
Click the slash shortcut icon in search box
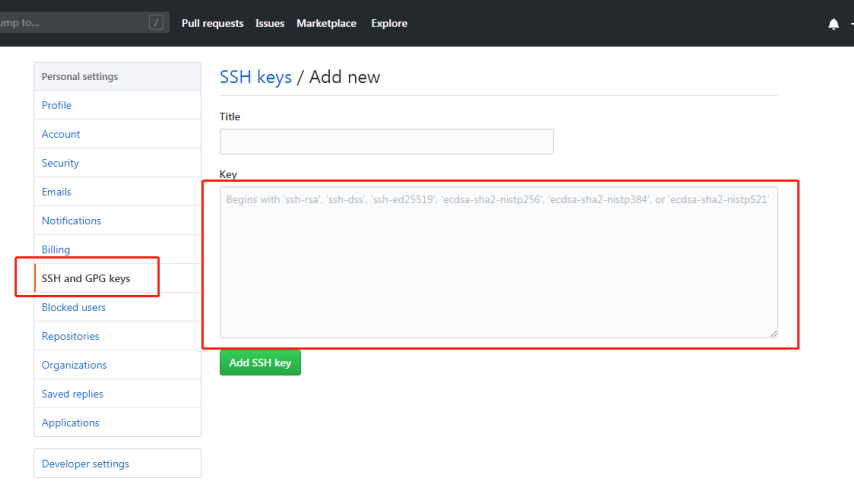pyautogui.click(x=156, y=22)
